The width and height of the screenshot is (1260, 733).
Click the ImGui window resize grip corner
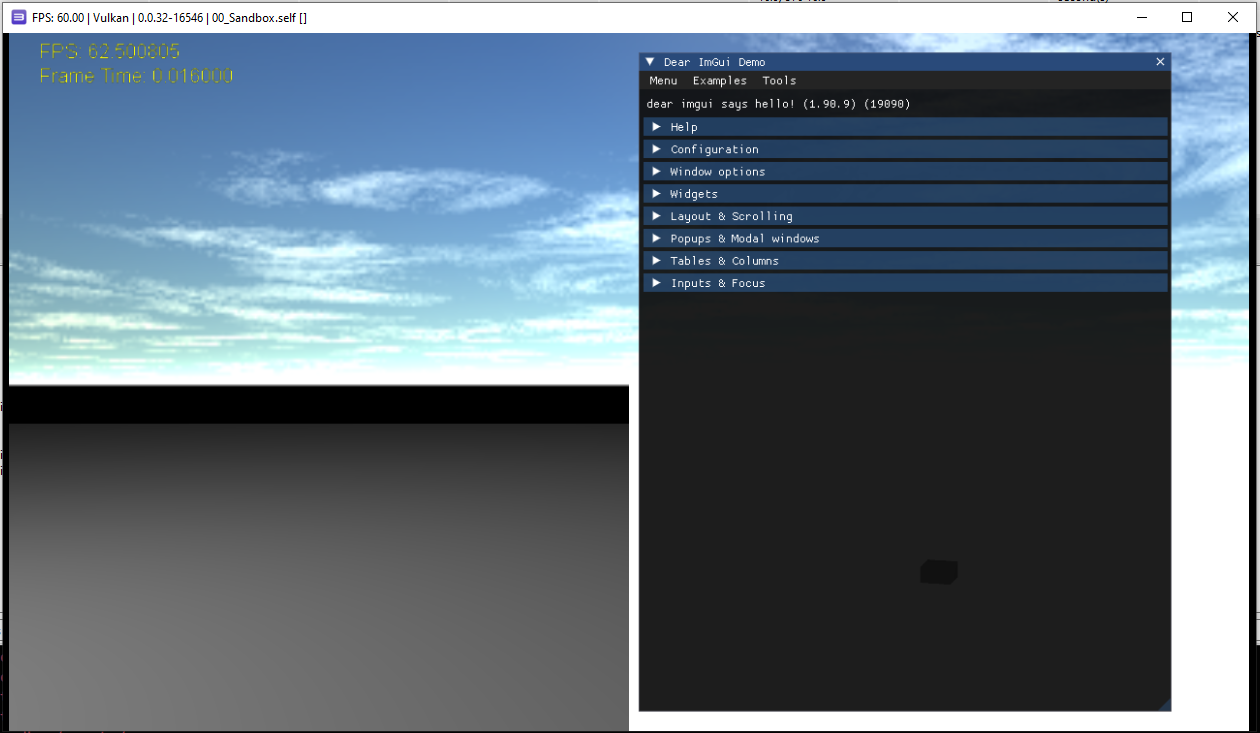click(1165, 706)
